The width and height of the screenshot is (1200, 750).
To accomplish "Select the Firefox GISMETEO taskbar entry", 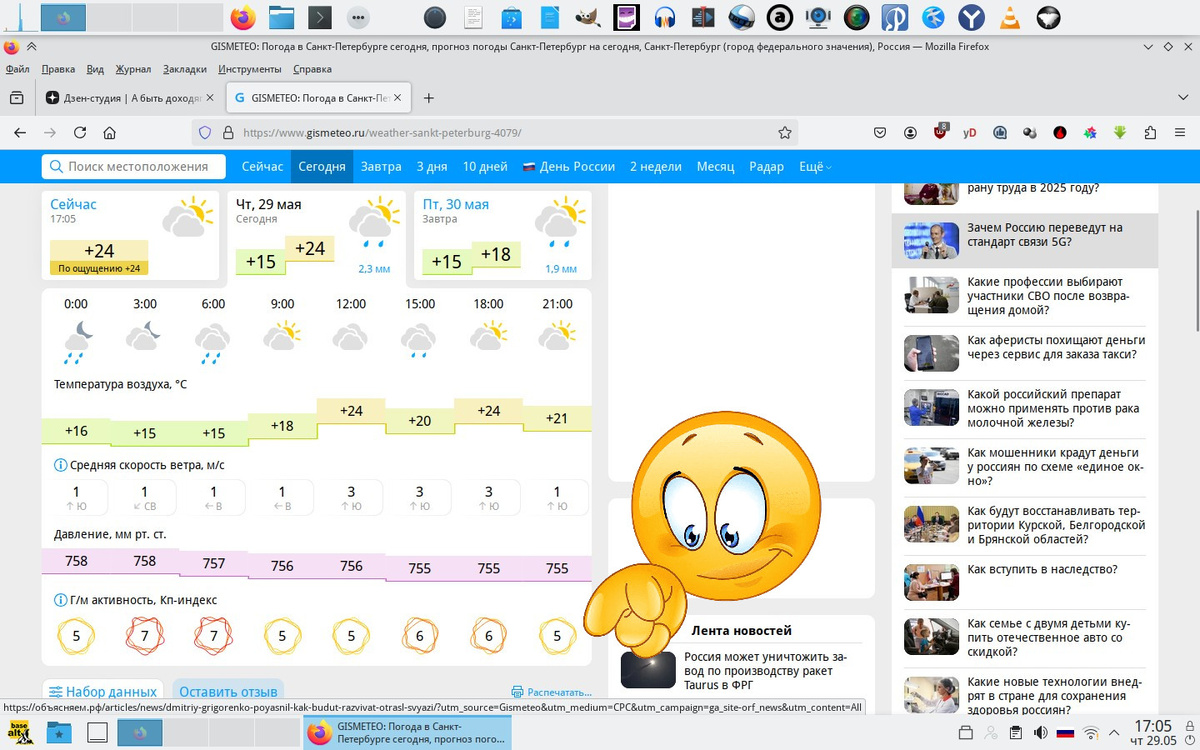I will click(407, 732).
